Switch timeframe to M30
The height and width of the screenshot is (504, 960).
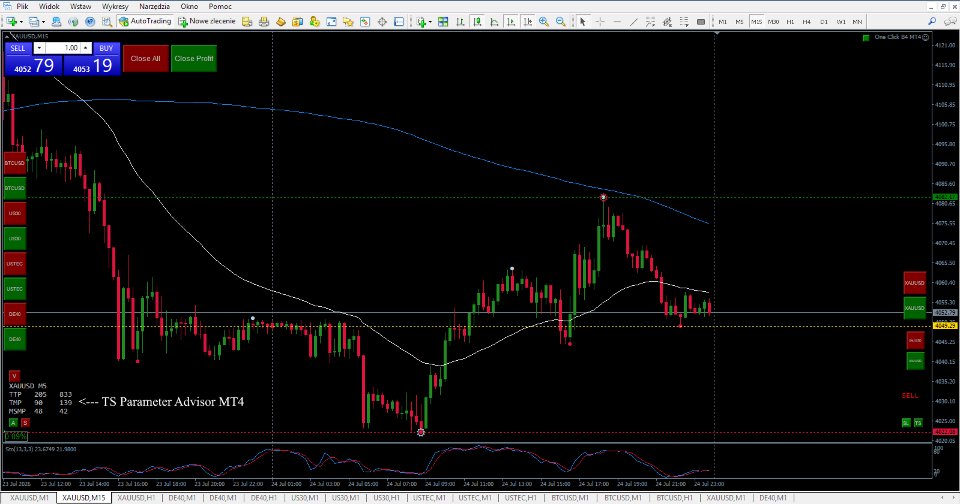[773, 21]
